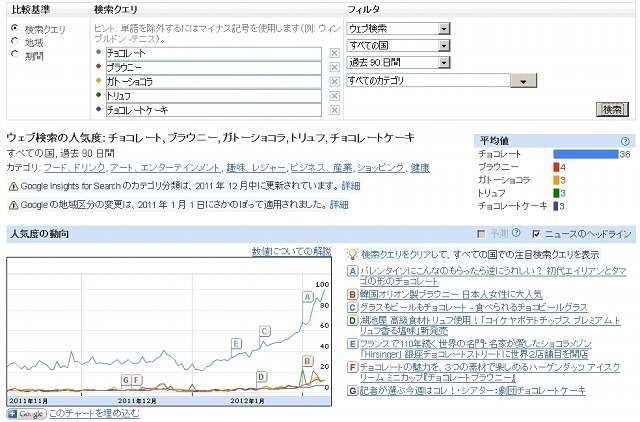Click the red ブラウニー average bar
Viewport: 640px width, 422px height.
click(x=556, y=167)
